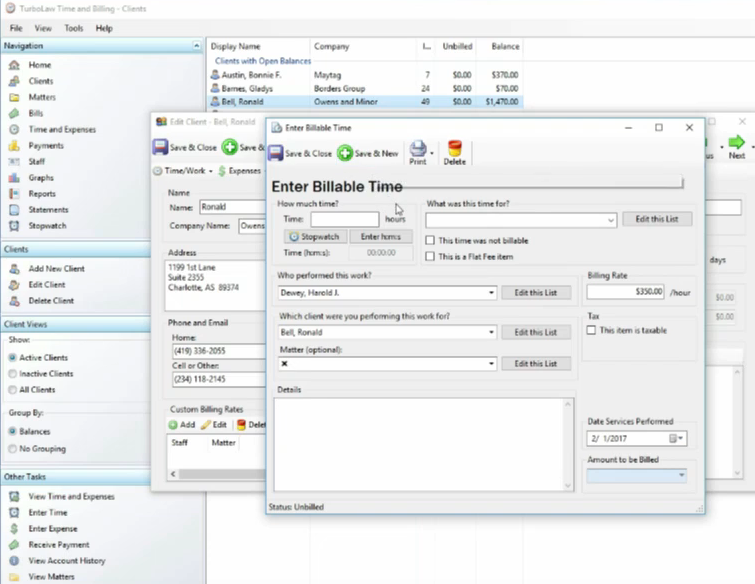Viewport: 755px width, 584px height.
Task: Click Next arrow in Edit Client window
Action: coord(736,147)
